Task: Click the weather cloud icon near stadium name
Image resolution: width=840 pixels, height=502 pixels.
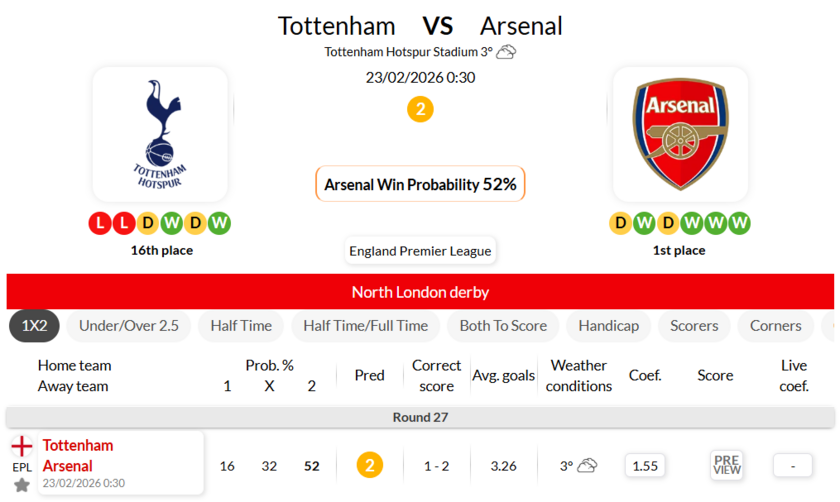Action: (x=506, y=52)
